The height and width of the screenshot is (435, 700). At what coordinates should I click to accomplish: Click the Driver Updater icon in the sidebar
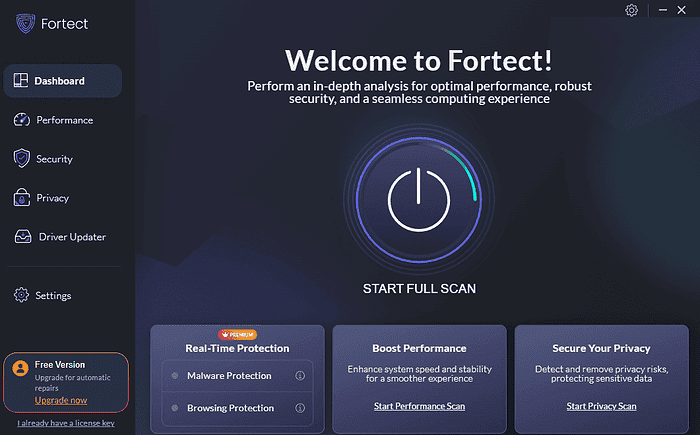point(22,237)
